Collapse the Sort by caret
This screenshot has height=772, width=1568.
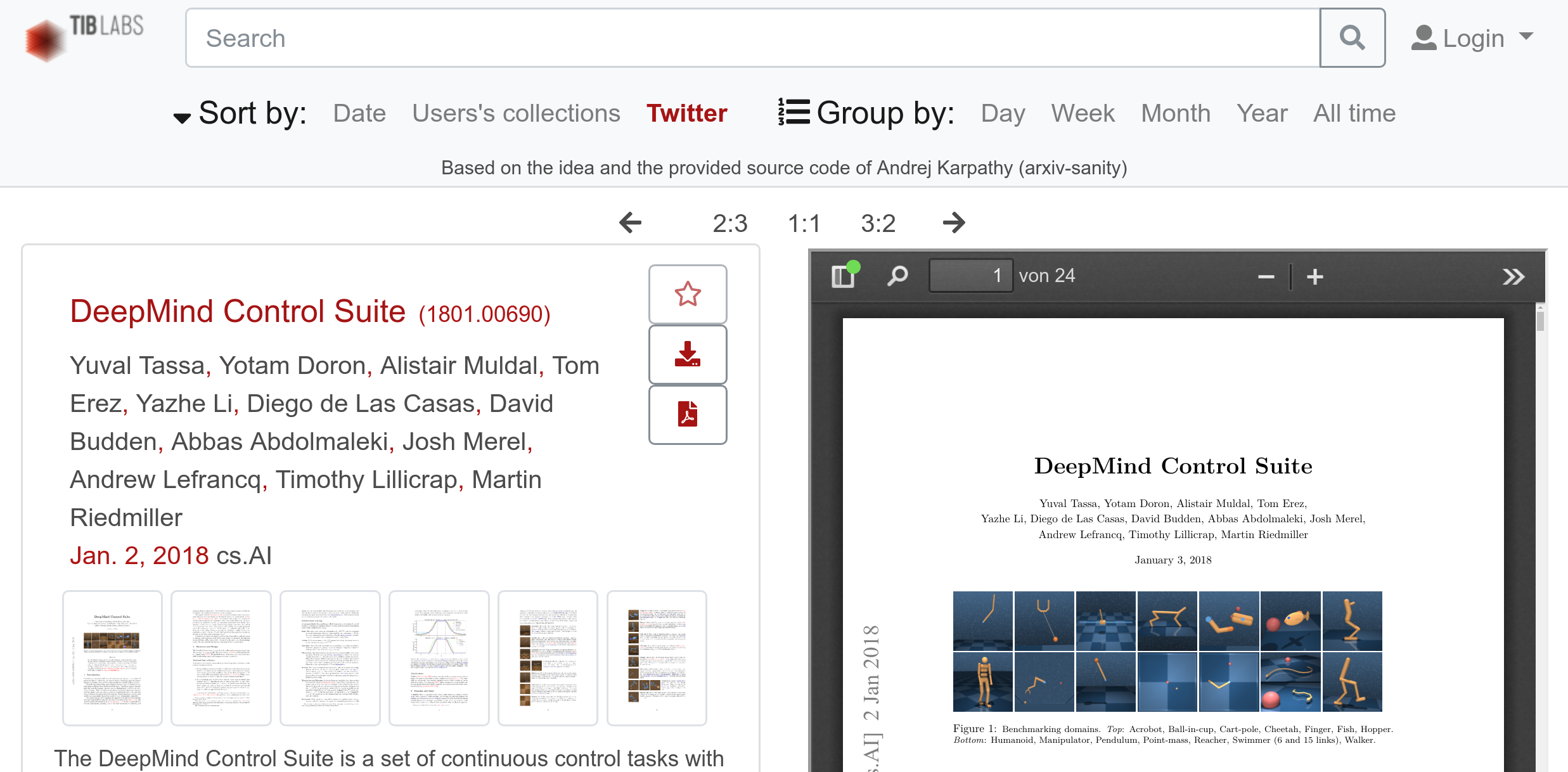(182, 117)
